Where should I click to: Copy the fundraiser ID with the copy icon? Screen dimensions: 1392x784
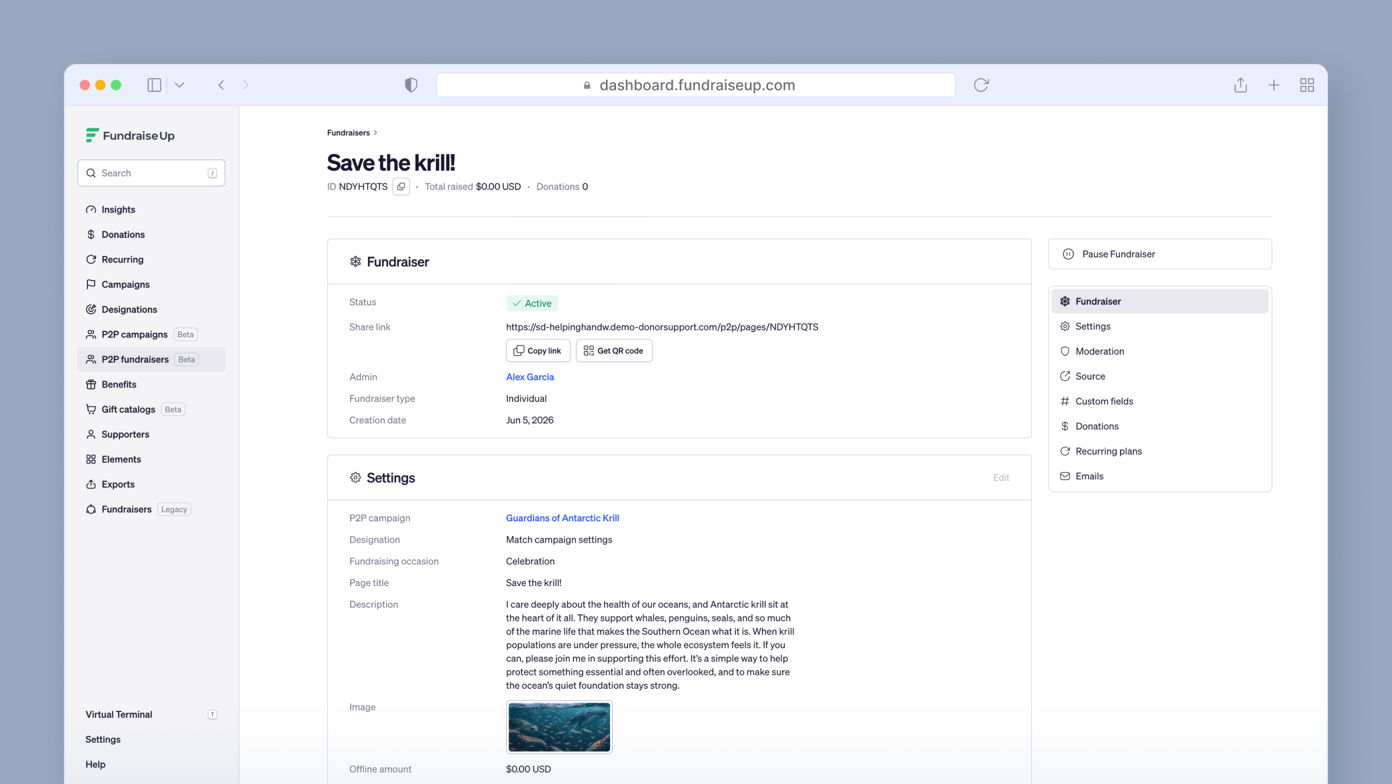[401, 186]
